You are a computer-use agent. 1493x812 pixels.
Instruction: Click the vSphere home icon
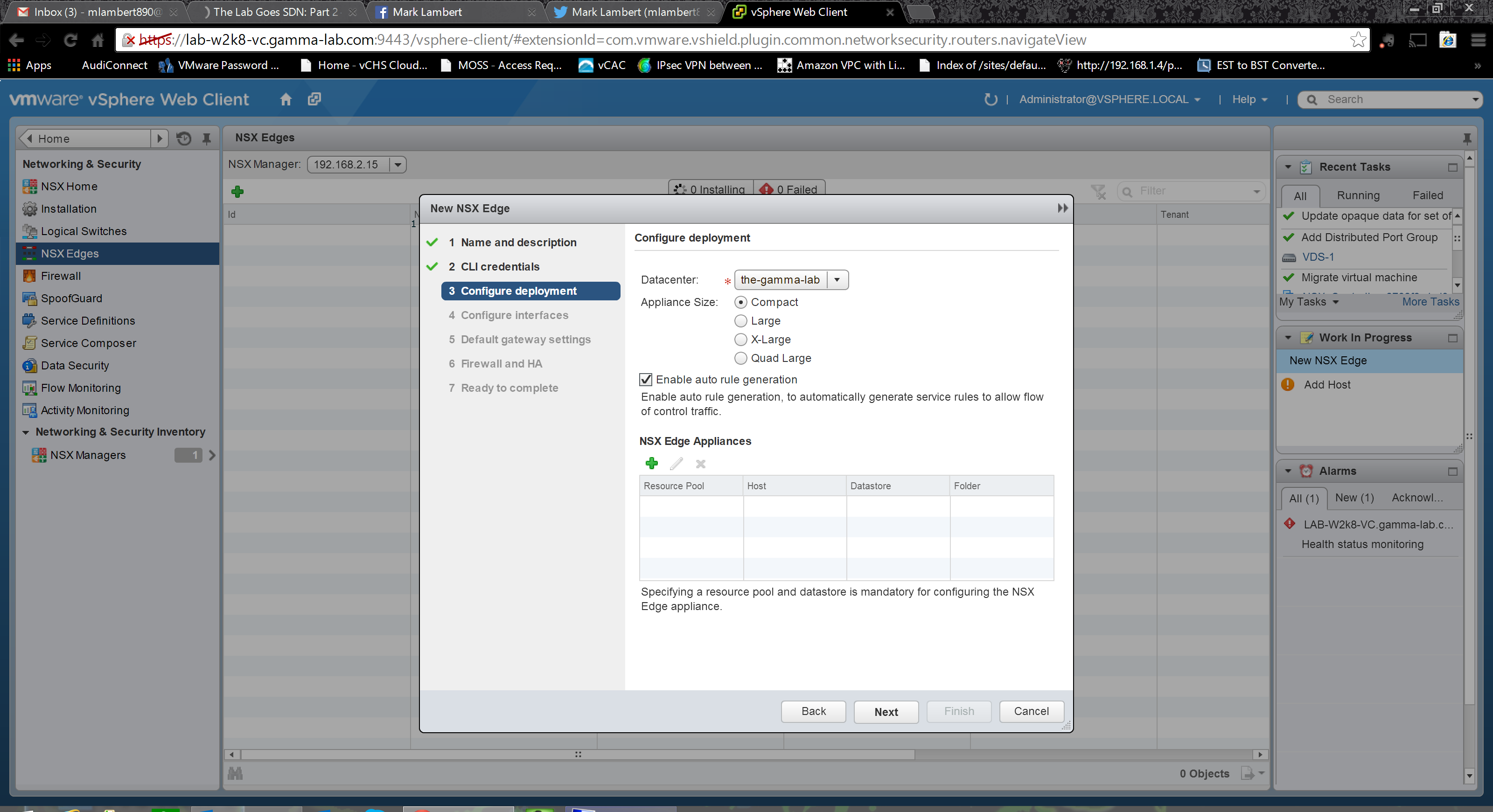point(286,99)
